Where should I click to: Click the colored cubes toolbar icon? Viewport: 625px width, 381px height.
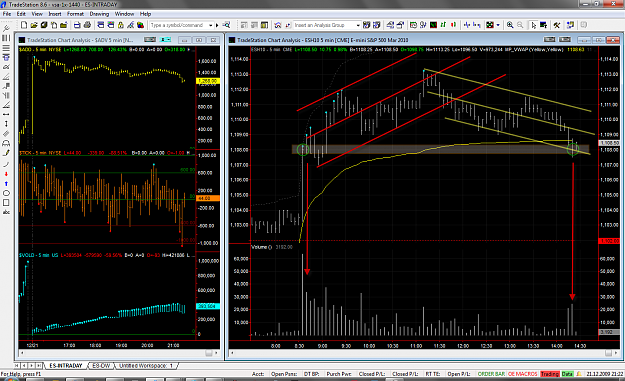[x=140, y=25]
